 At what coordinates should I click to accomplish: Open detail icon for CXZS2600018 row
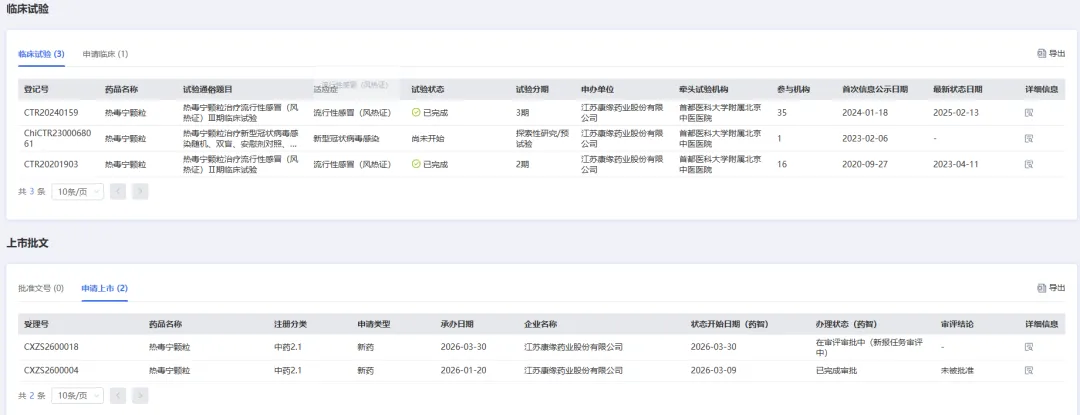(x=1029, y=346)
